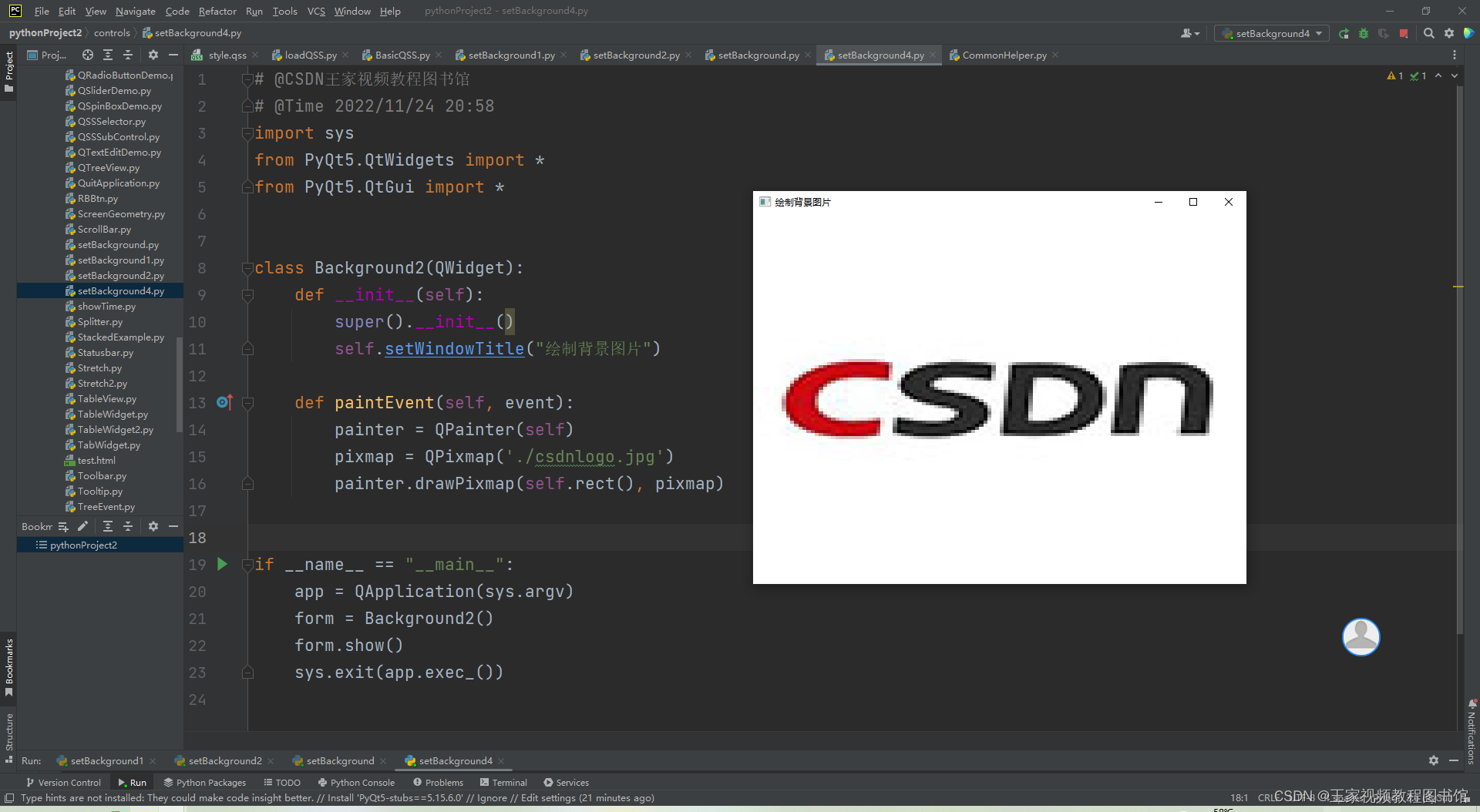Toggle the Structure side tool window button
This screenshot has width=1480, height=812.
click(8, 737)
